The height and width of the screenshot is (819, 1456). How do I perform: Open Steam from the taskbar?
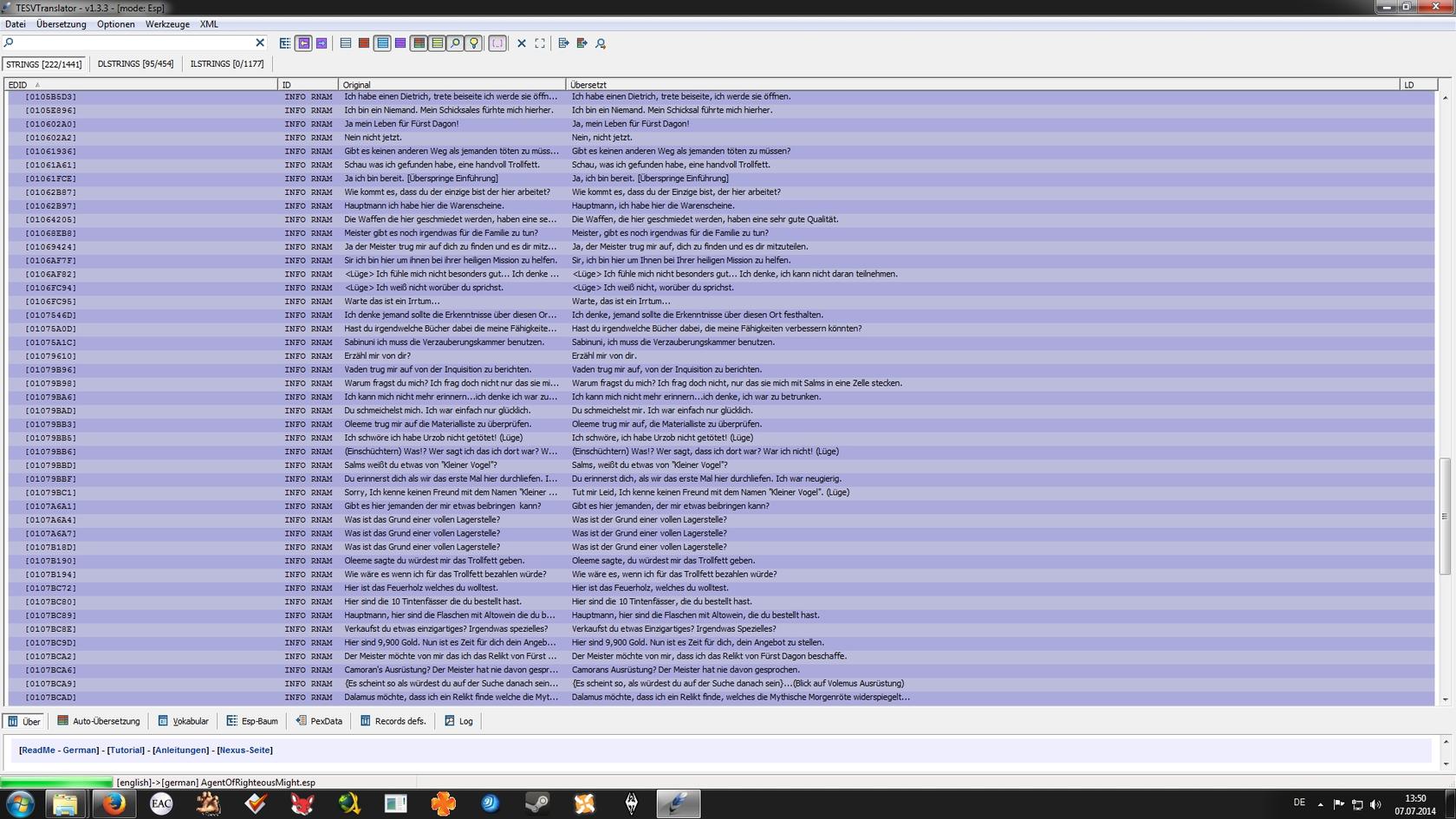[x=537, y=803]
